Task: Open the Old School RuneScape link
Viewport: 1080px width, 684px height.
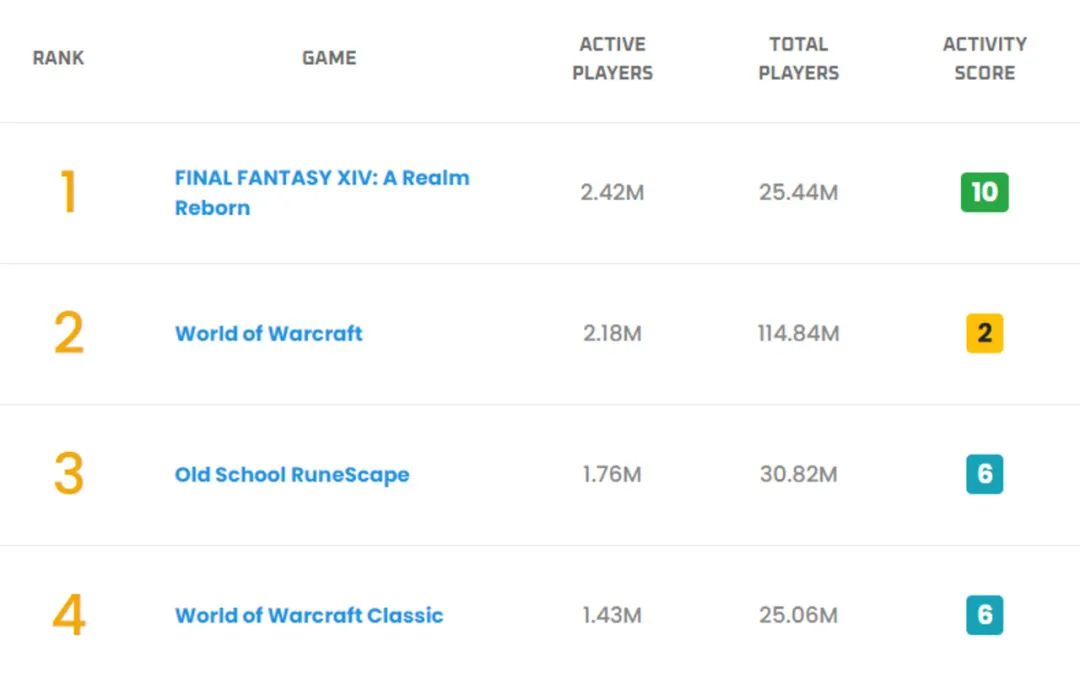Action: click(x=292, y=475)
